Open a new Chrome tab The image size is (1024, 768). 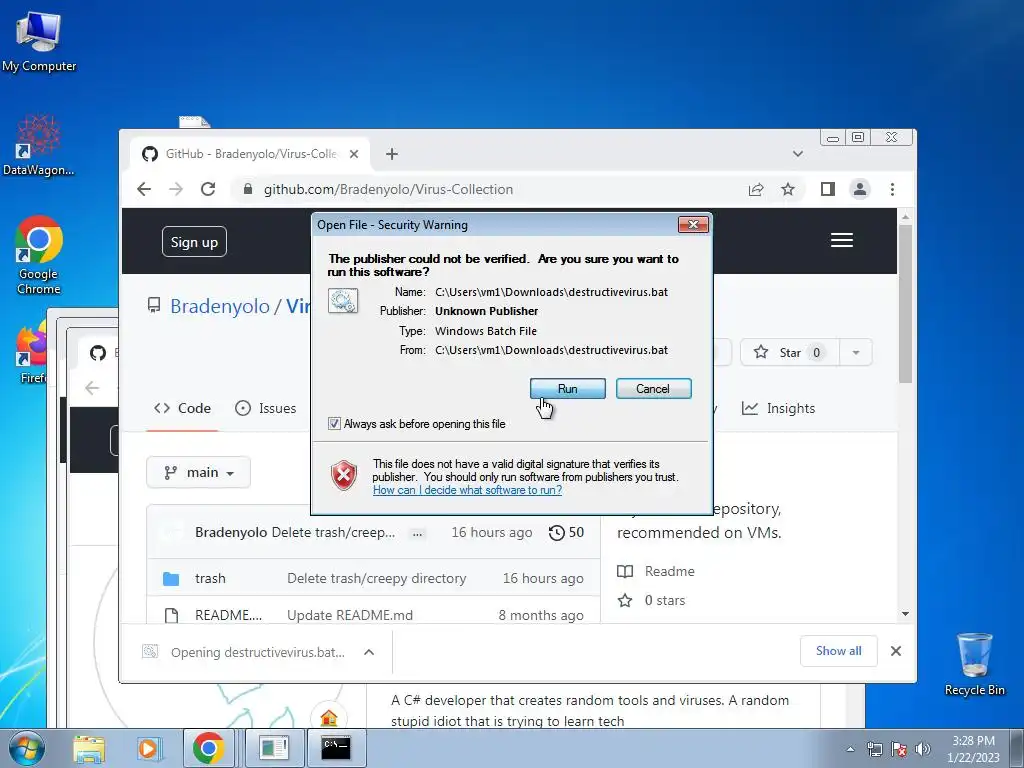[392, 154]
